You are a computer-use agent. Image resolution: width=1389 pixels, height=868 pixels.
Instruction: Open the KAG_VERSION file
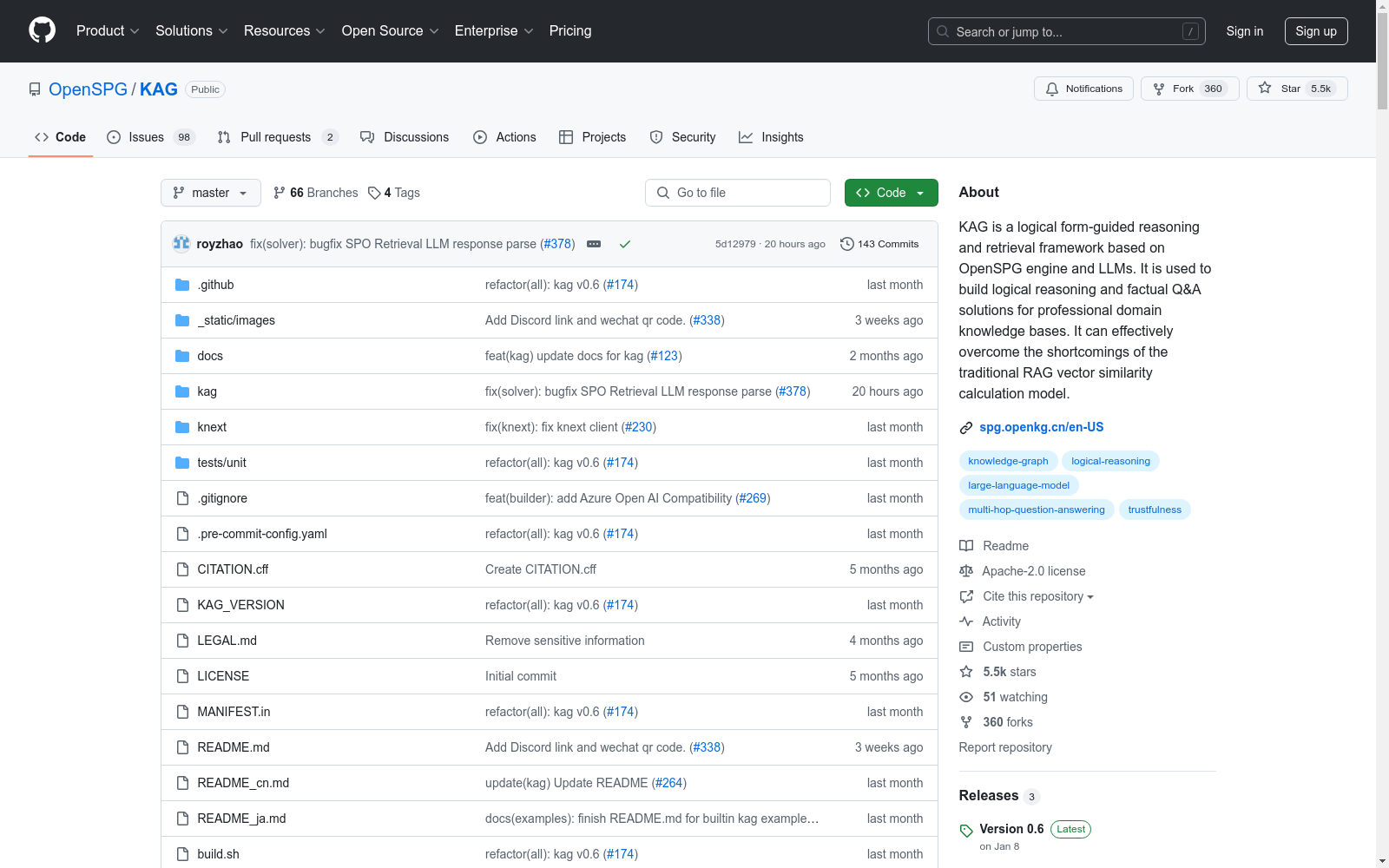[x=240, y=605]
